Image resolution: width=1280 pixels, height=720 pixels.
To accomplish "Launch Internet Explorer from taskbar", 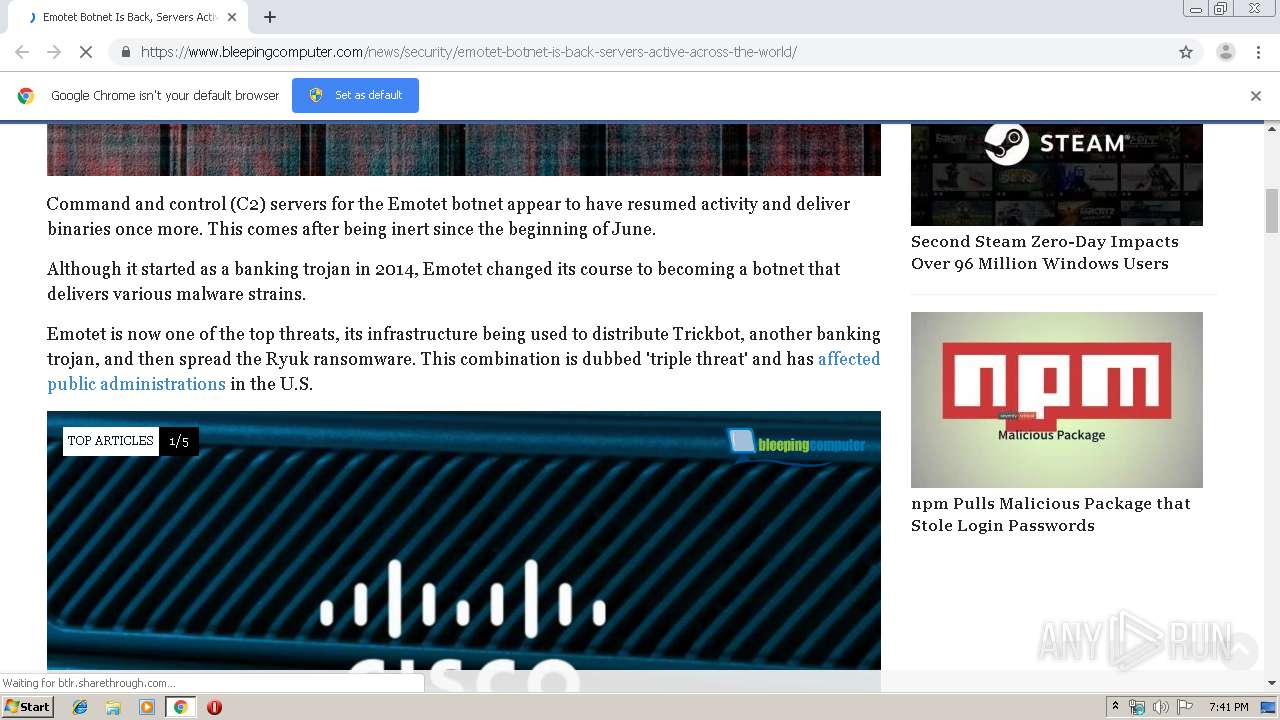I will click(80, 707).
